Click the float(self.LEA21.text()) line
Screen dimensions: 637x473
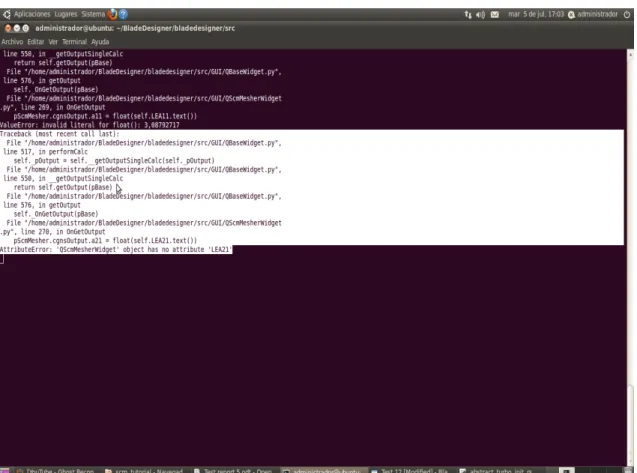pos(105,241)
